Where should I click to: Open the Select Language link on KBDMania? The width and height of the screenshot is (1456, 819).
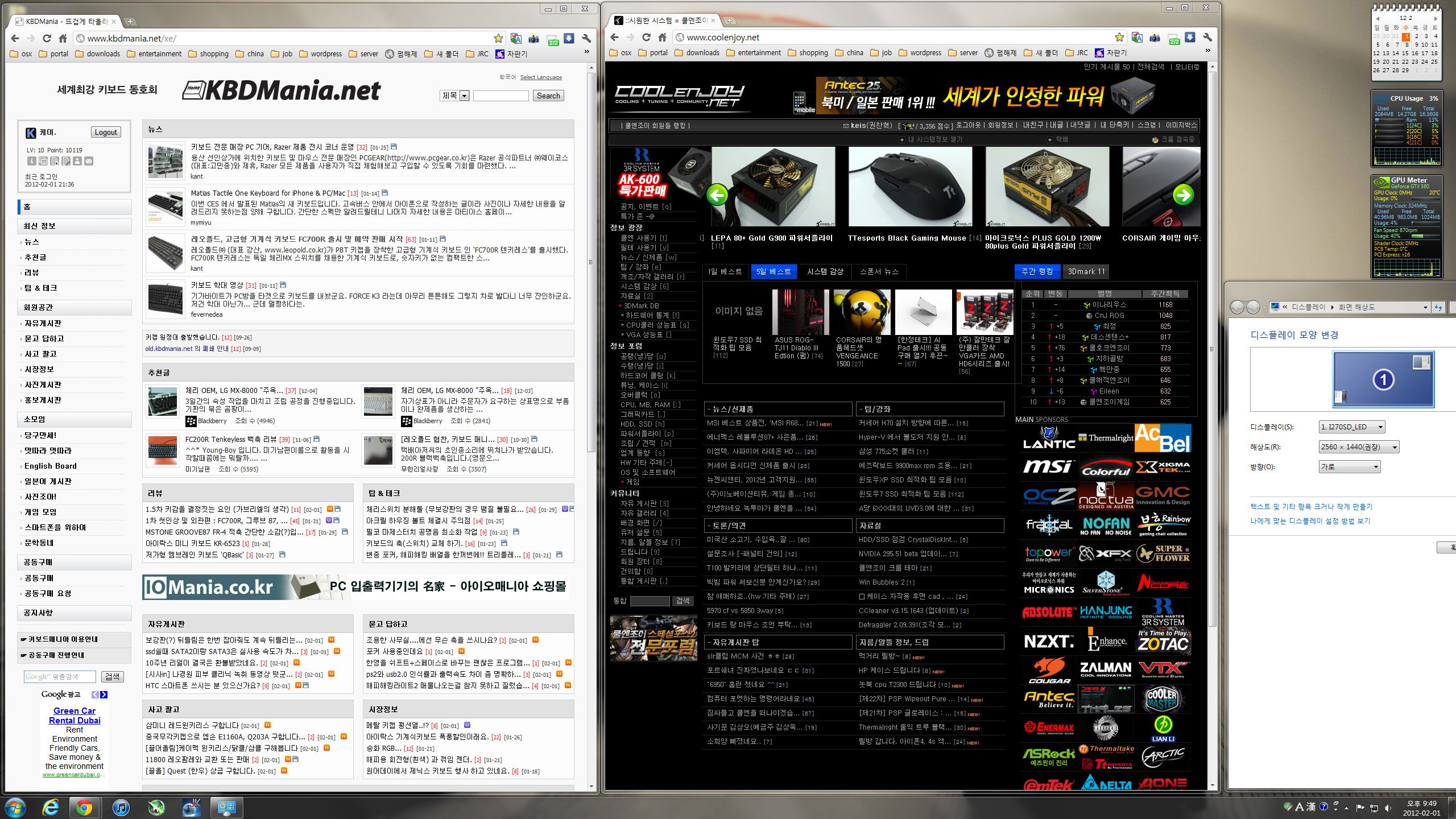pyautogui.click(x=541, y=77)
